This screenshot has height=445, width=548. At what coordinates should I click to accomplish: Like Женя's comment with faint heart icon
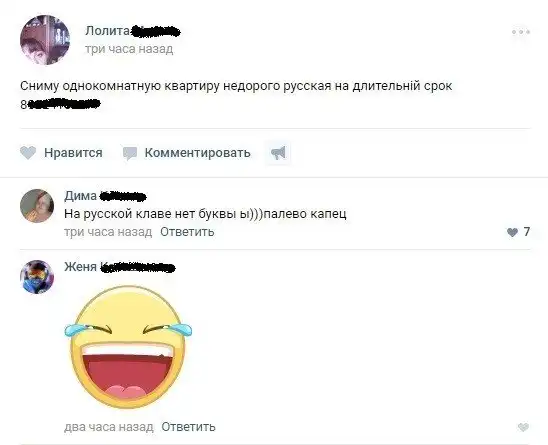pyautogui.click(x=523, y=427)
